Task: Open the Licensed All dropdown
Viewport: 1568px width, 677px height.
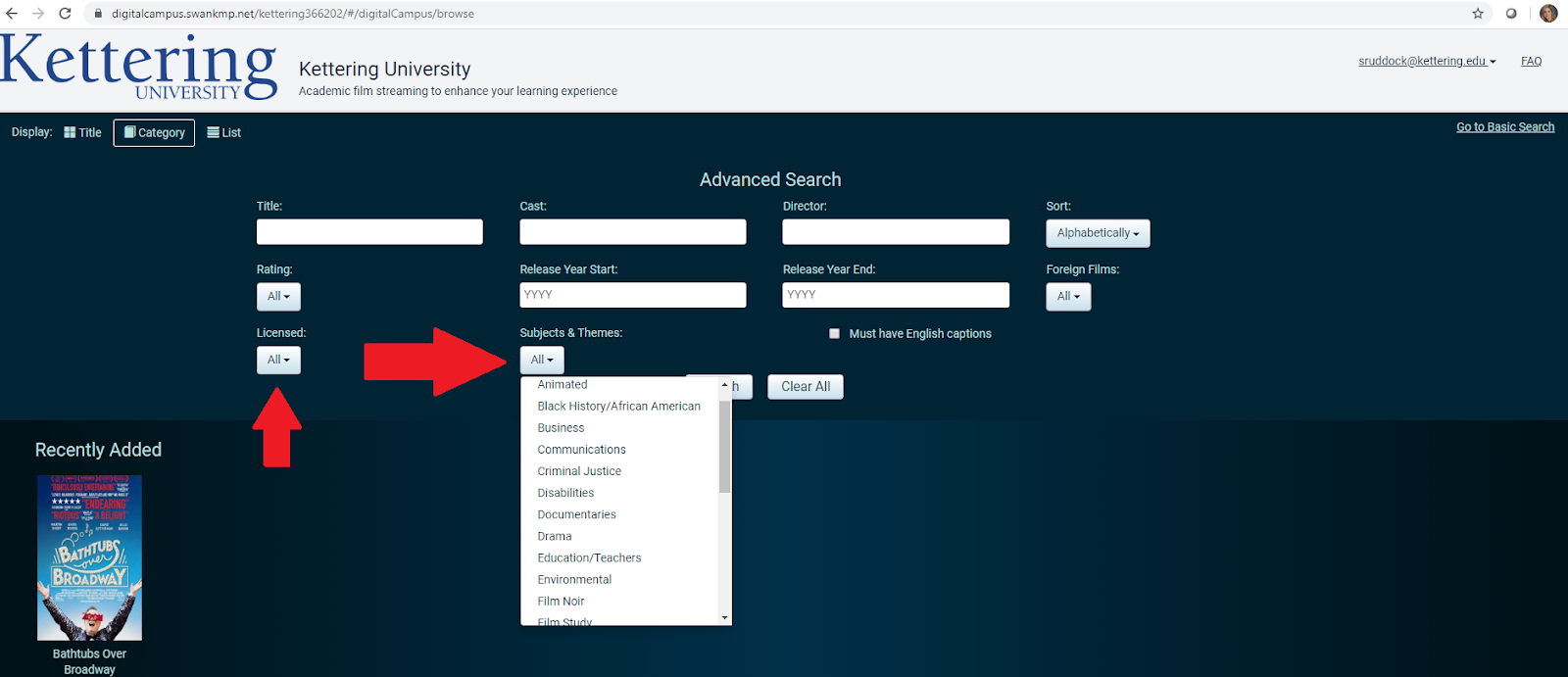Action: [278, 361]
